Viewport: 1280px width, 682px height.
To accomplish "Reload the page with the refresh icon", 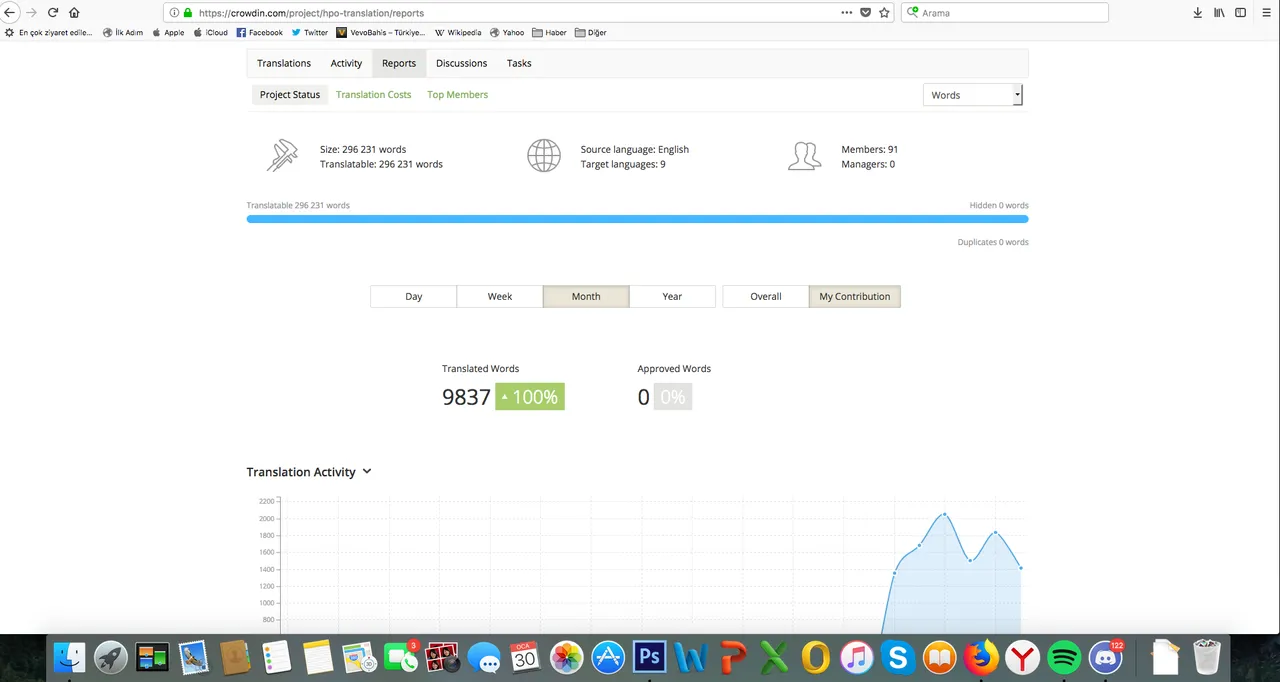I will click(53, 13).
